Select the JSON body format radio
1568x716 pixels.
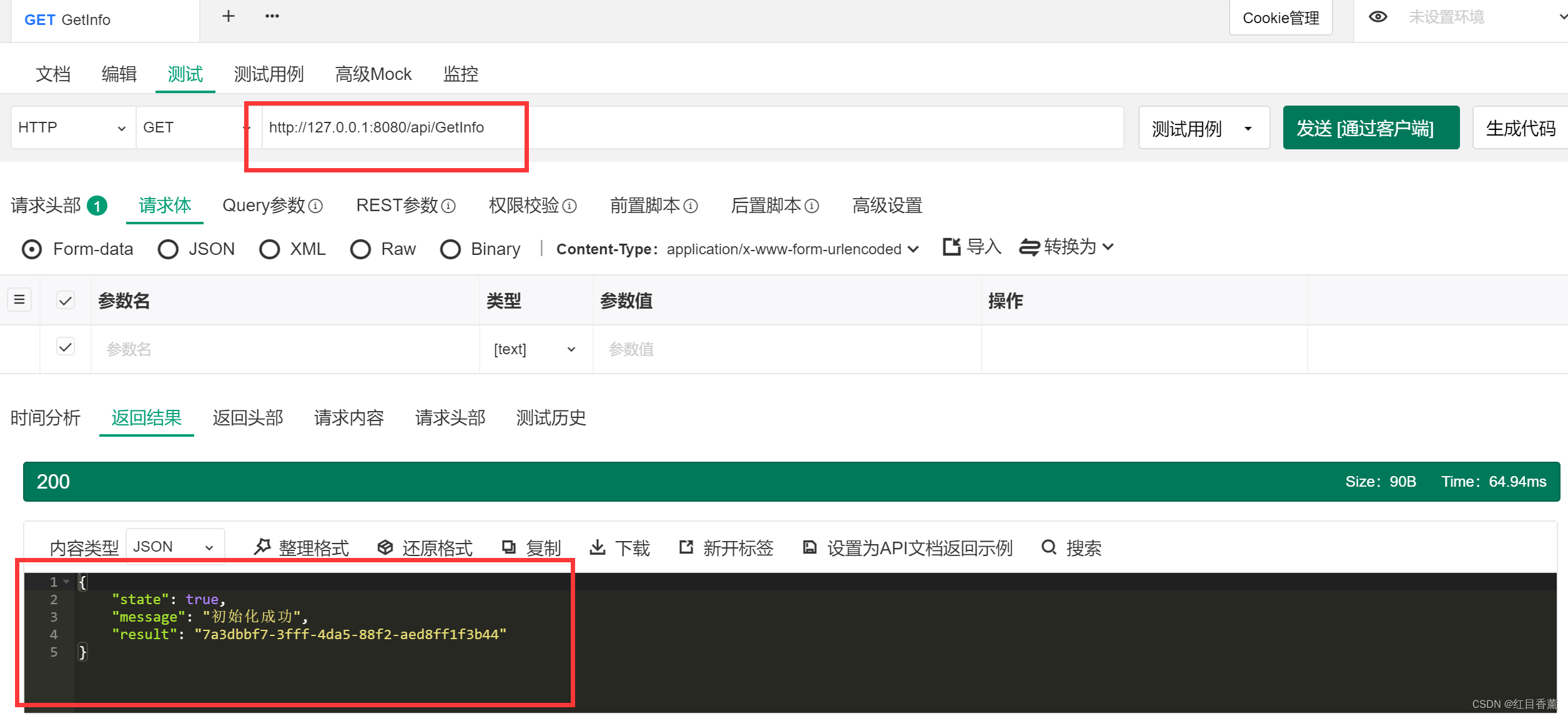(168, 249)
